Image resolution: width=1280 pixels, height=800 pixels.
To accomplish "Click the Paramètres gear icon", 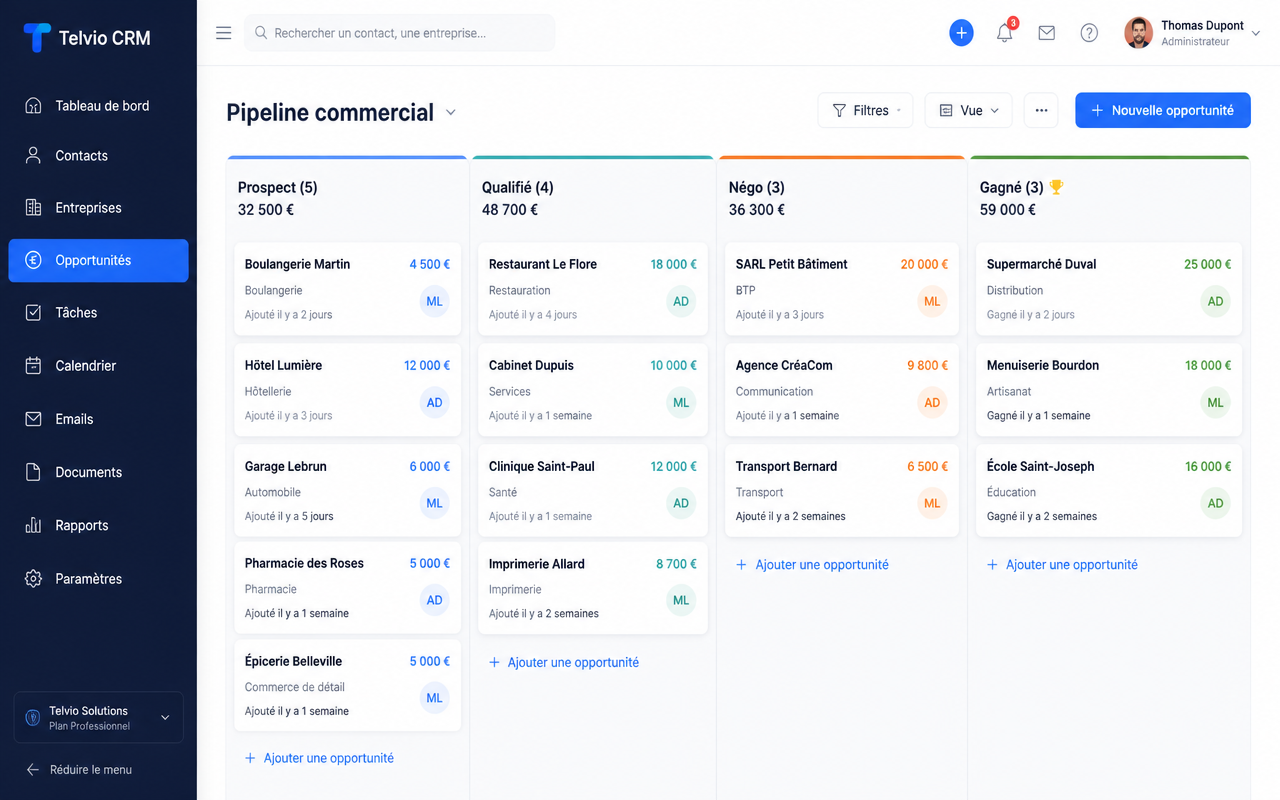I will [x=33, y=579].
